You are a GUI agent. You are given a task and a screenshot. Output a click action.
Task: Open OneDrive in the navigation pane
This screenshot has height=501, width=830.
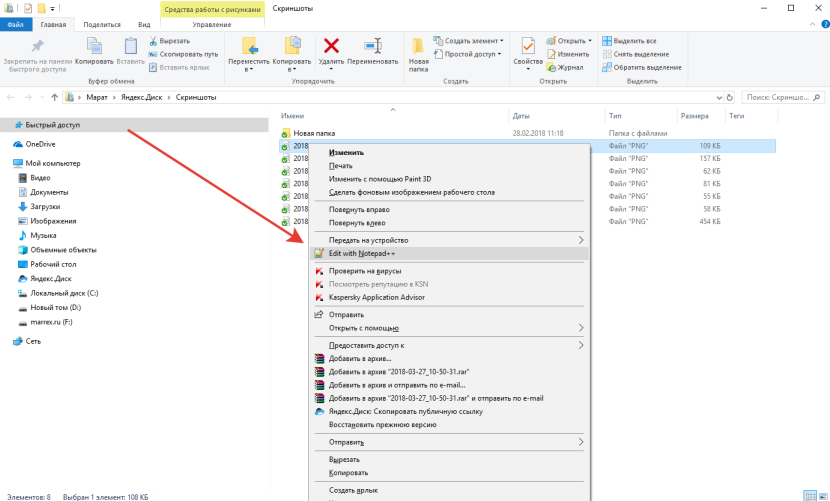(40, 144)
